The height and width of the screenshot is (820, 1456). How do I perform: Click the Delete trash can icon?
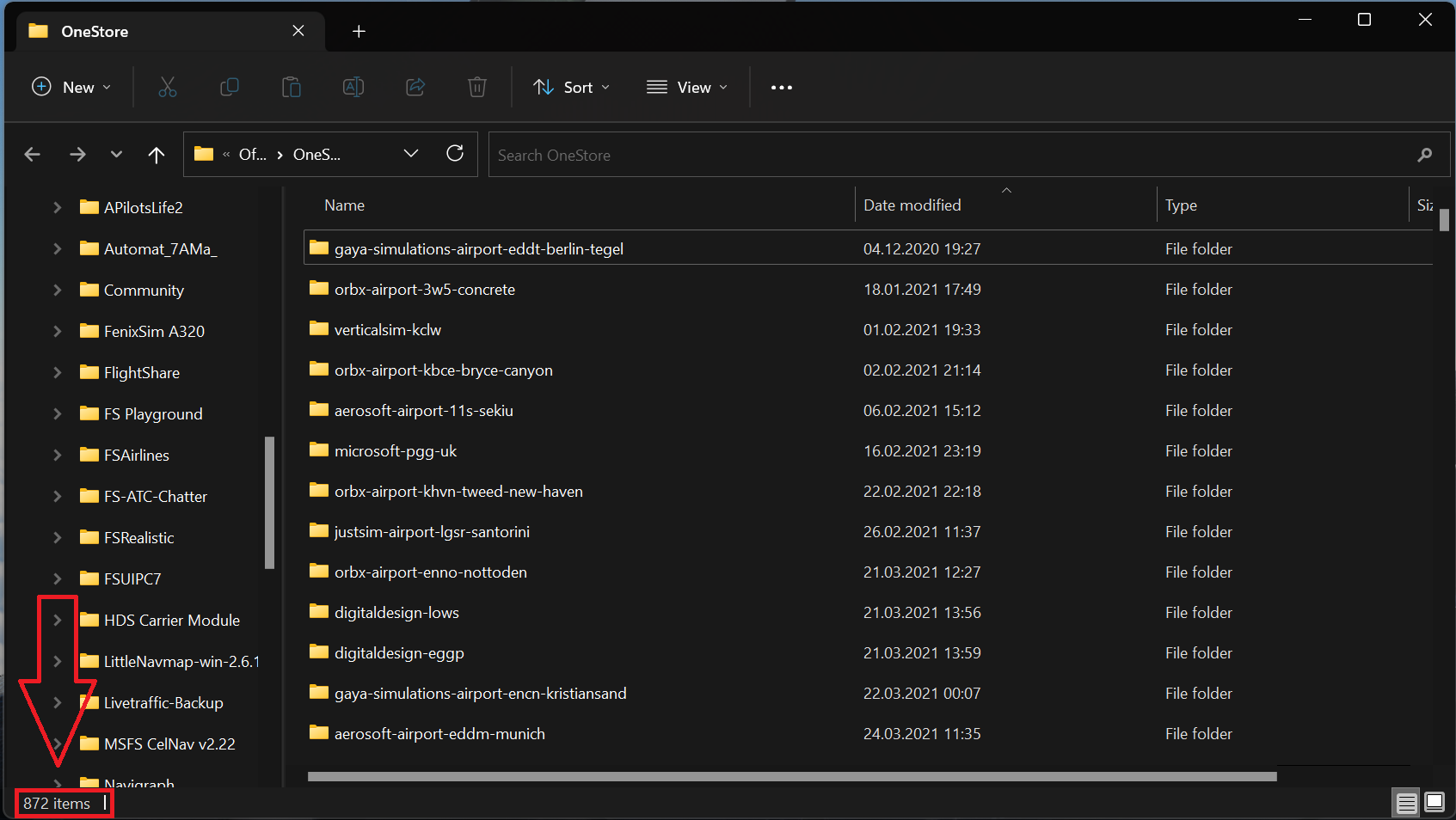pyautogui.click(x=477, y=87)
